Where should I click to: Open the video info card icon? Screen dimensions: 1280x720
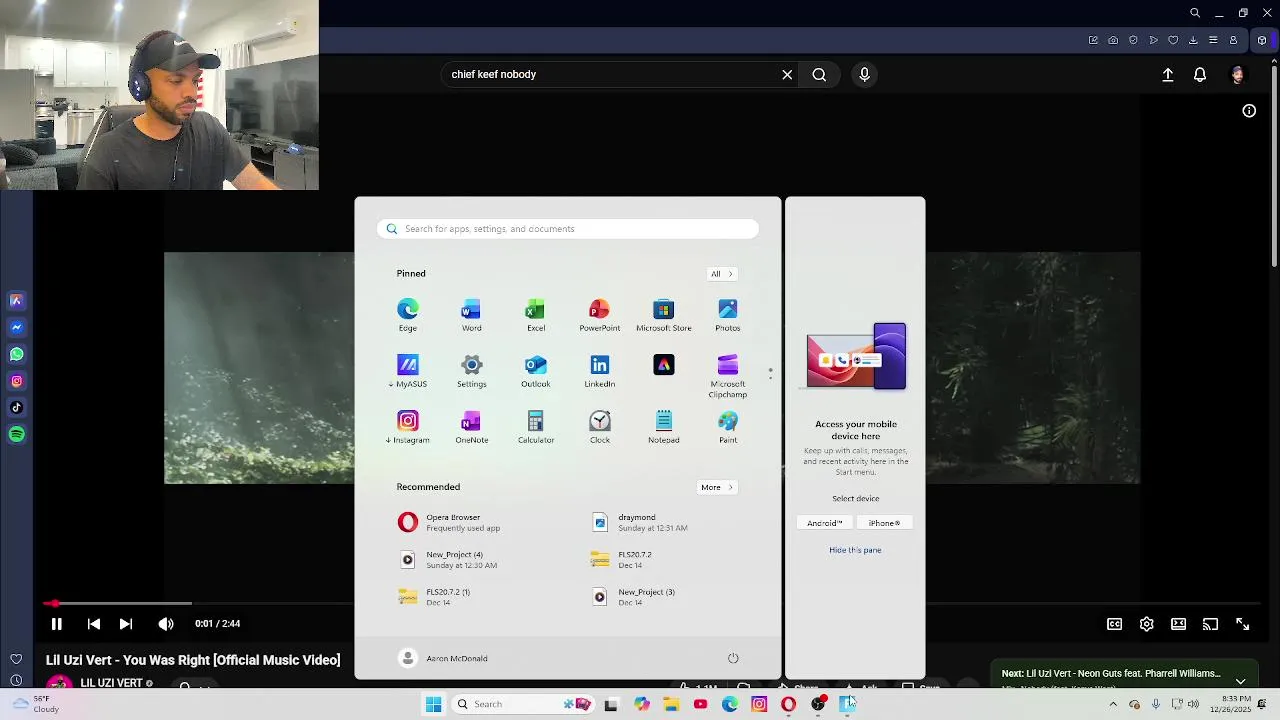point(1249,111)
